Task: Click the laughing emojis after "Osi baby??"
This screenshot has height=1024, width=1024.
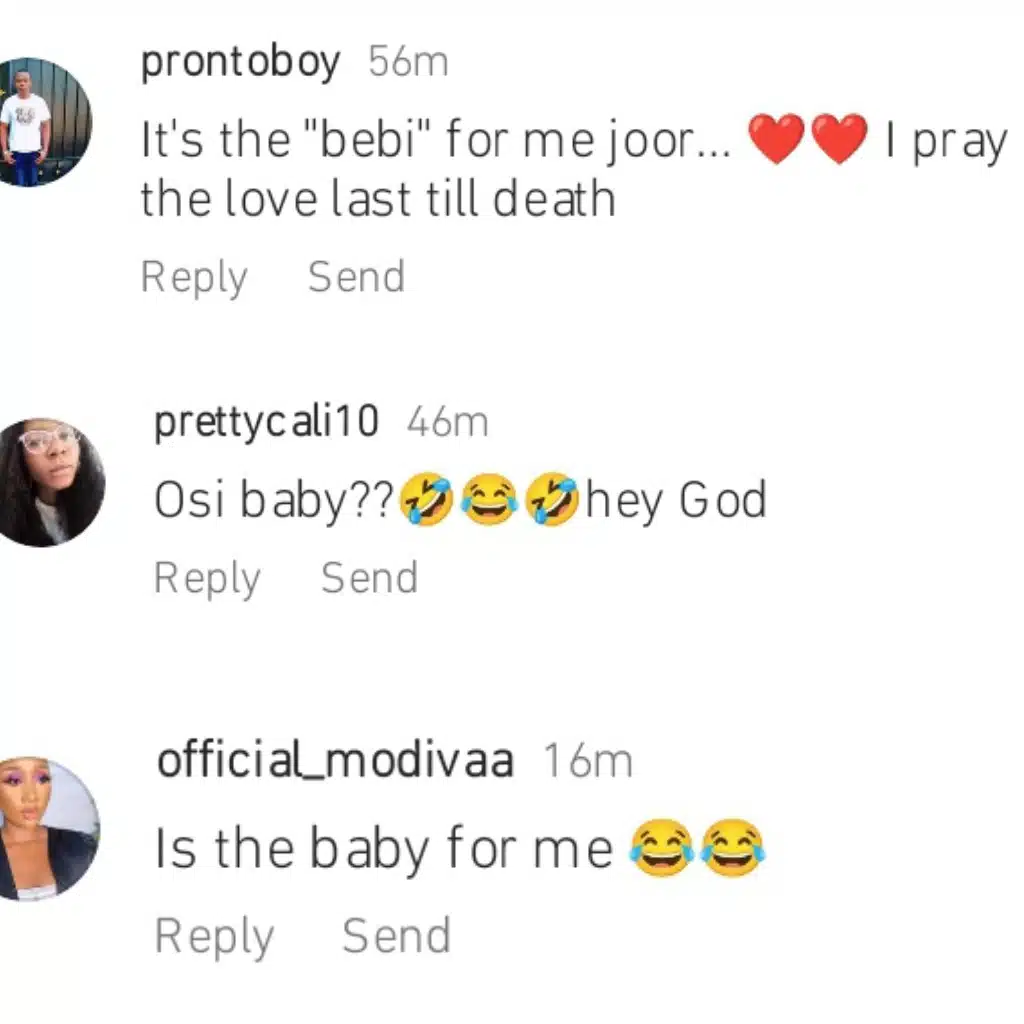Action: (x=489, y=500)
